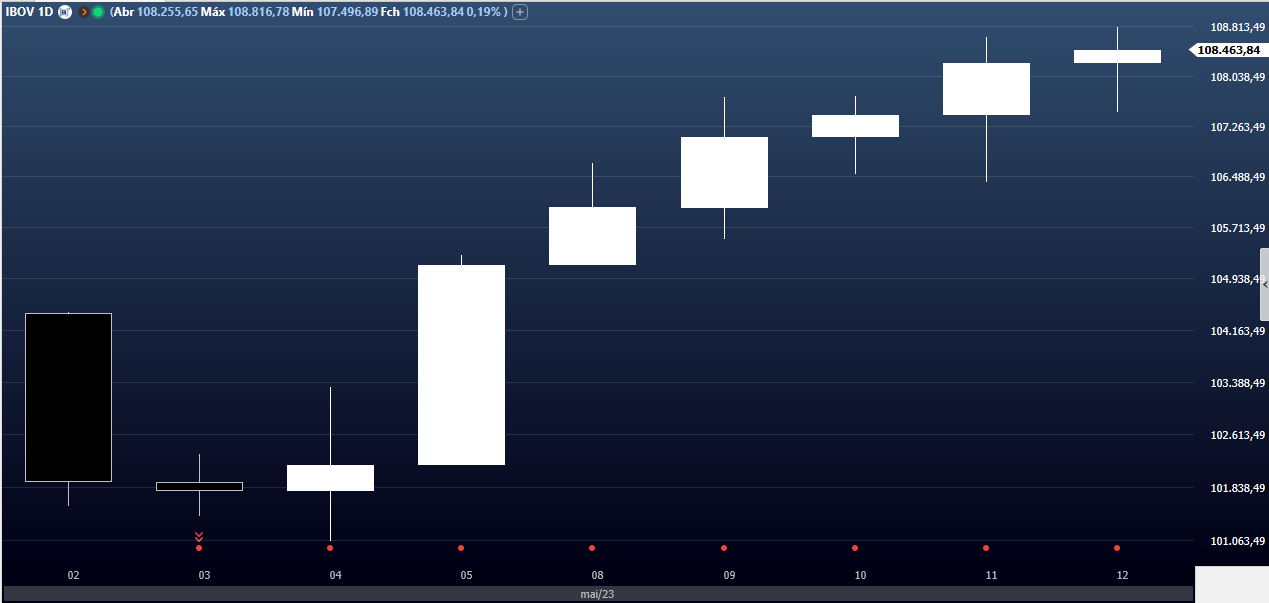
Task: Click the IBOV 1D symbol label
Action: (x=29, y=12)
